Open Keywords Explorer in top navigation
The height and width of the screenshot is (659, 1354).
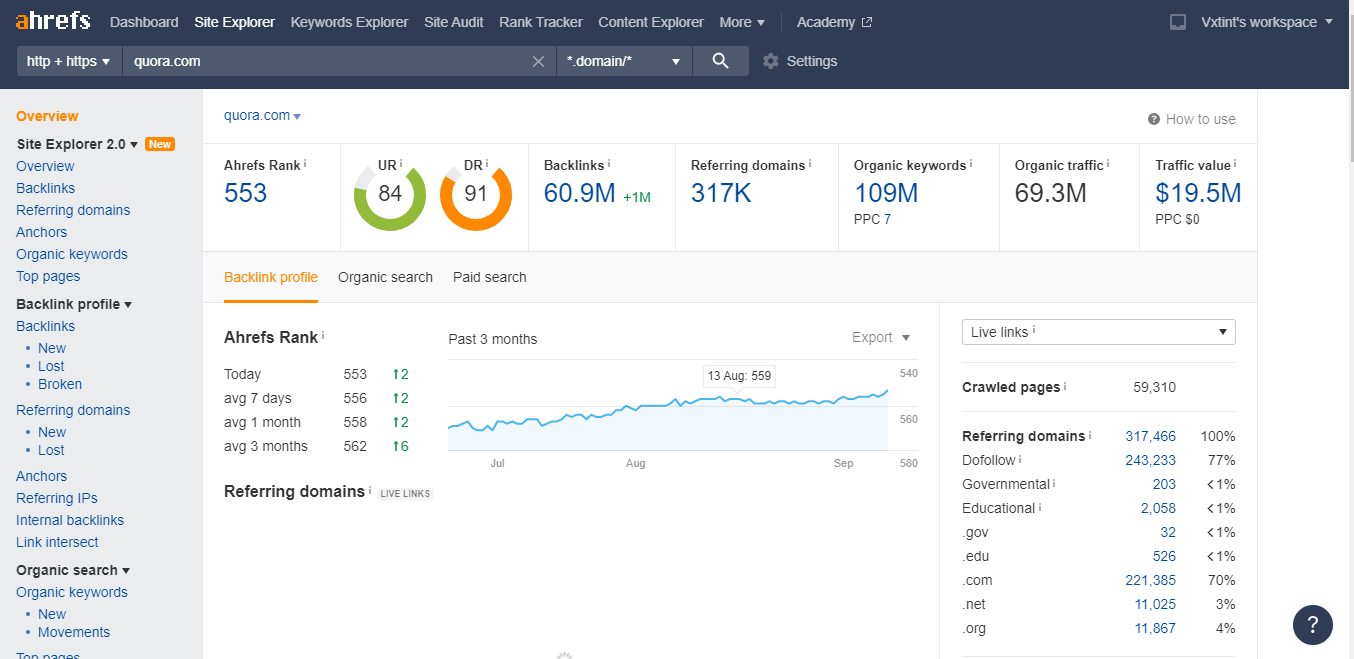349,22
